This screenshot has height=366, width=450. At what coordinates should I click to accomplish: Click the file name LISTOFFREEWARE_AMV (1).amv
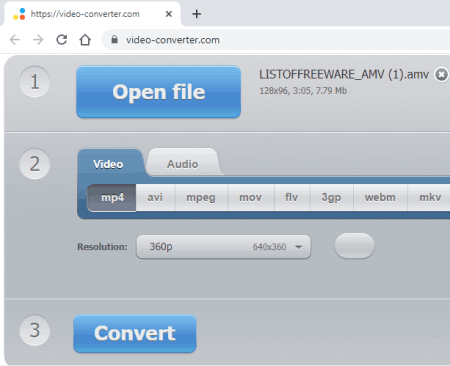point(344,74)
